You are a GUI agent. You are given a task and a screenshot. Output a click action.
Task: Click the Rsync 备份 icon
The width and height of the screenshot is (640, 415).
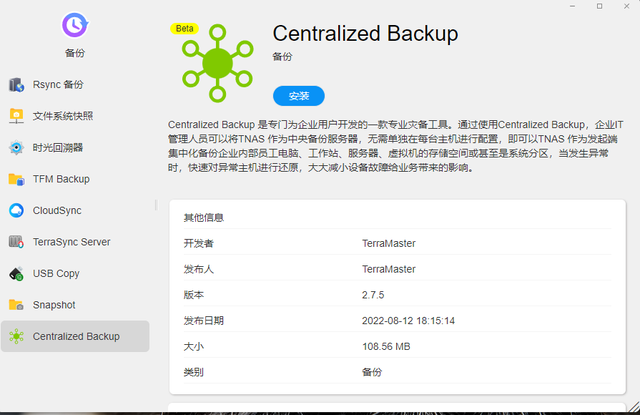(16, 85)
